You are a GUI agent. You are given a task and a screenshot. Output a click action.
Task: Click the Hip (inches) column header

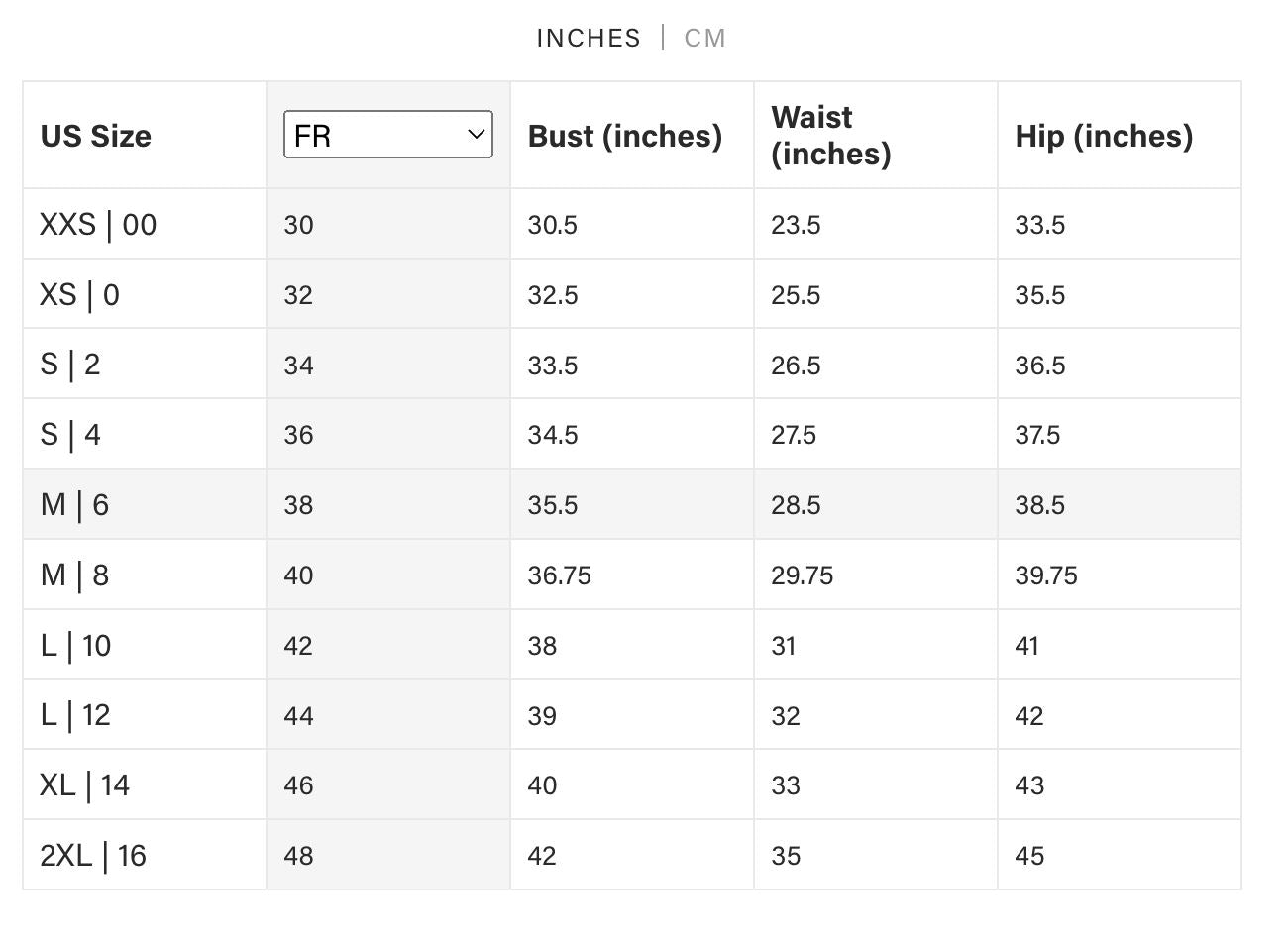[x=1104, y=136]
